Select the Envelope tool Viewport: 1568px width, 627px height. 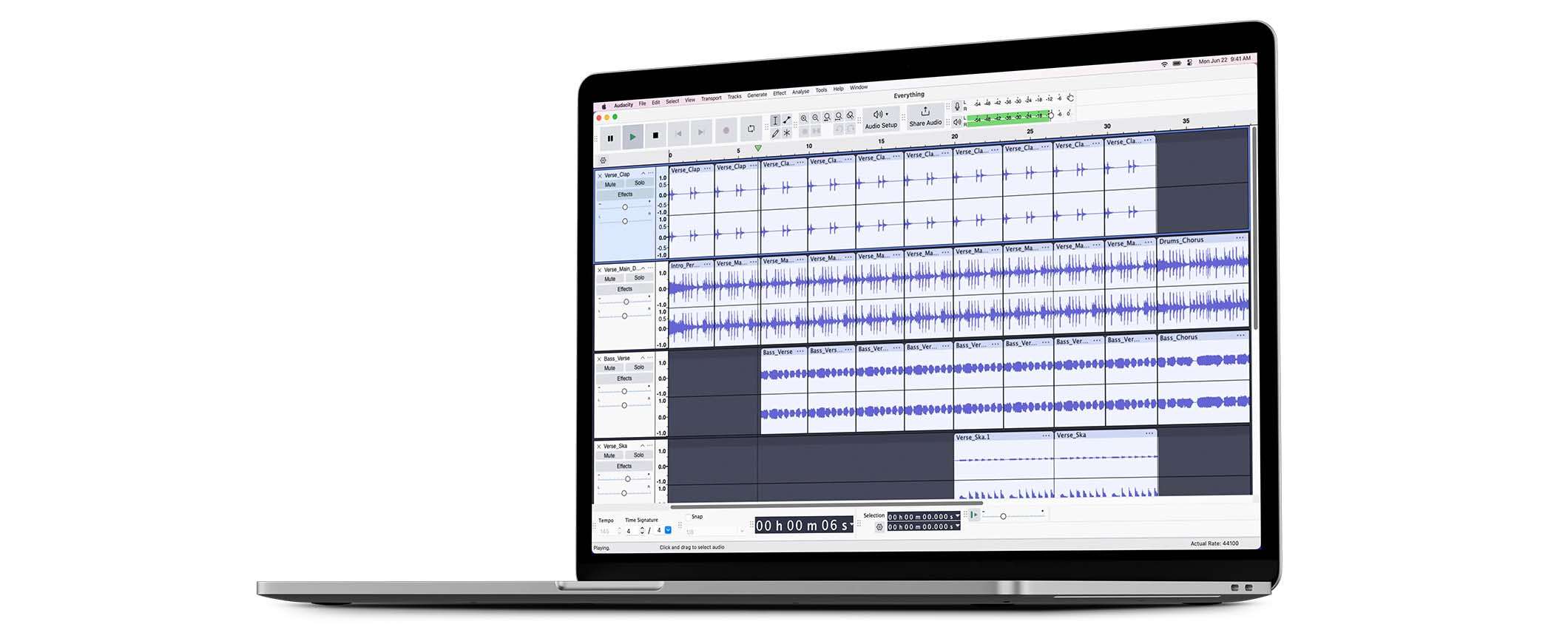tap(787, 120)
